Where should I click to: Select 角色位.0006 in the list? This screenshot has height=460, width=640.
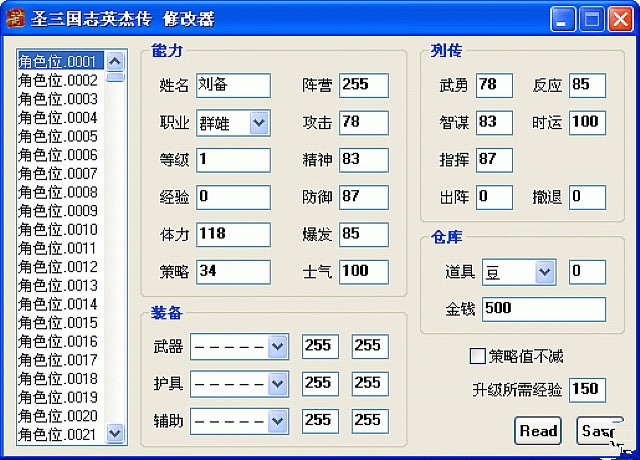(x=60, y=155)
